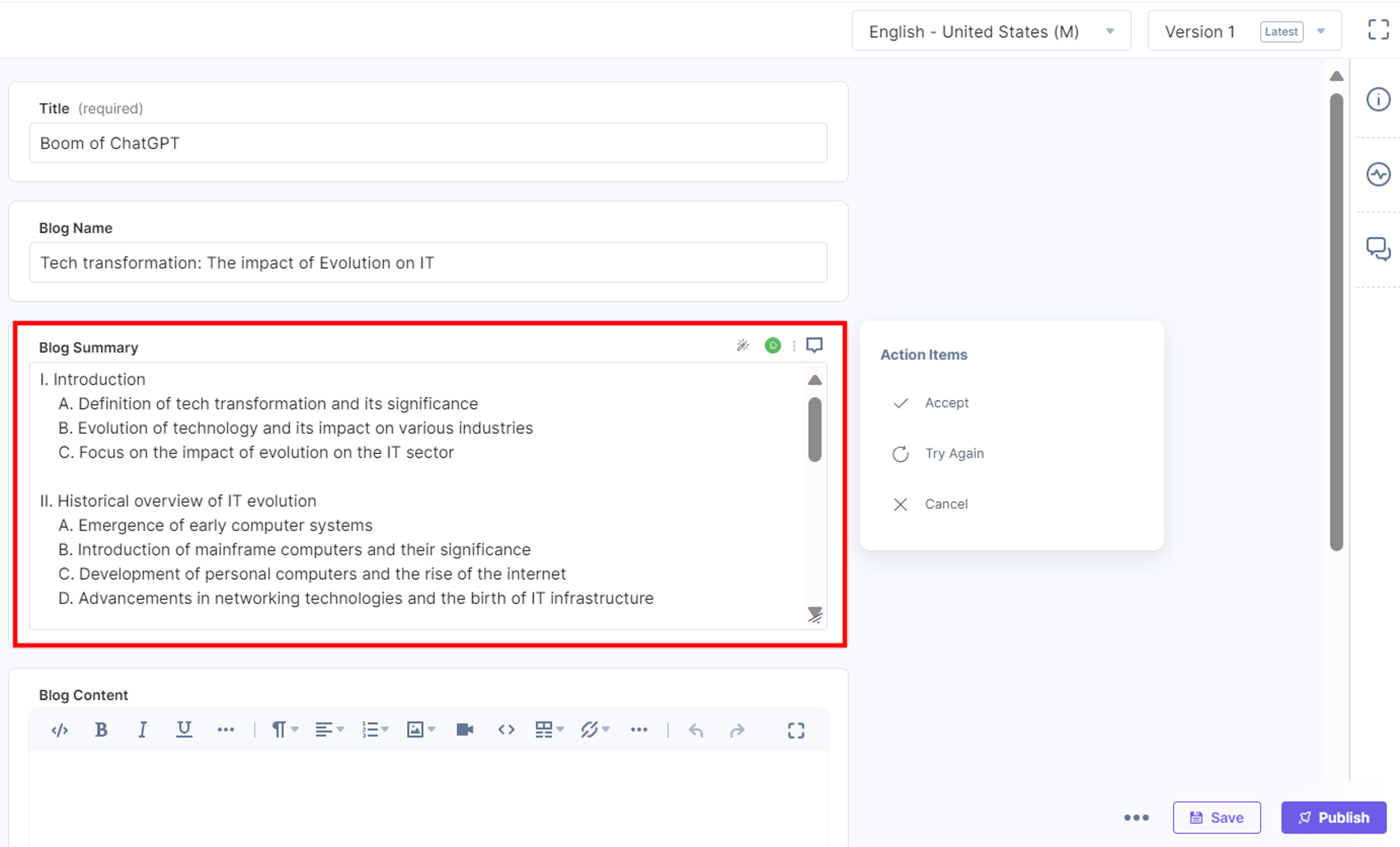This screenshot has width=1400, height=847.
Task: Open the entry information panel icon
Action: tap(1378, 100)
